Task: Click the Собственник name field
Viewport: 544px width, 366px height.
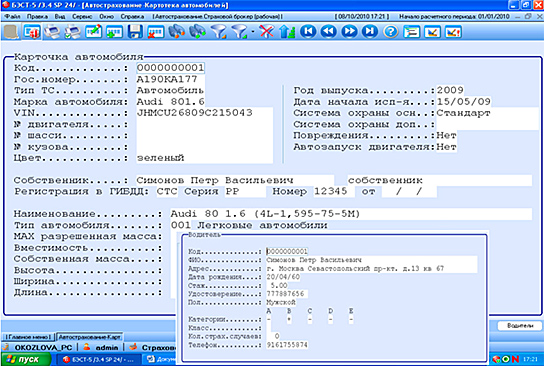Action: click(x=235, y=180)
